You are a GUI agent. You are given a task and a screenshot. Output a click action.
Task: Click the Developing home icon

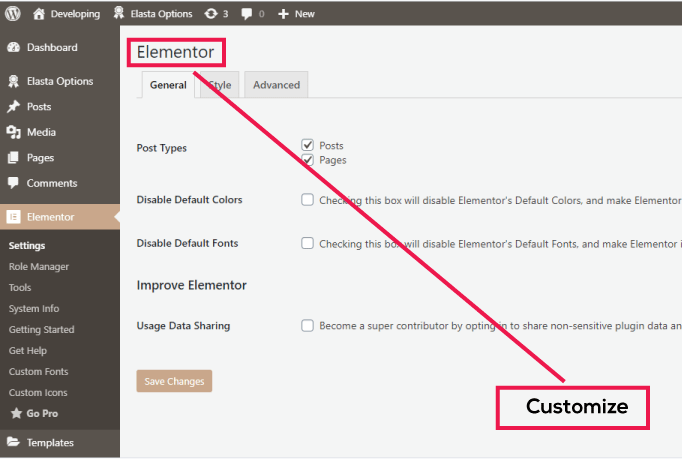click(39, 13)
